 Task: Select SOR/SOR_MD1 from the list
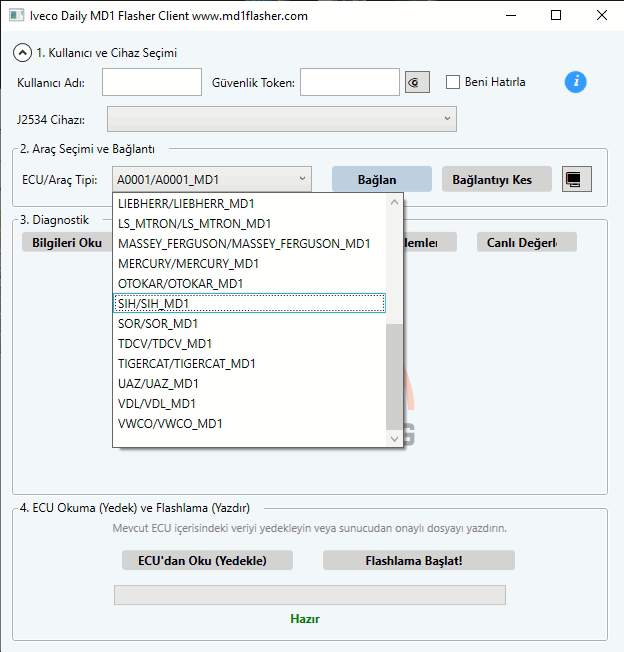(249, 324)
